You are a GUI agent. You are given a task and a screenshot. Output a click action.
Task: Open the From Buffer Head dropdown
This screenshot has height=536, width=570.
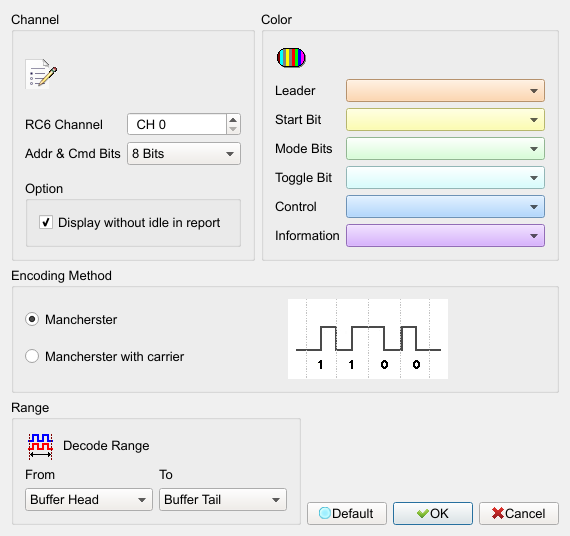(89, 500)
